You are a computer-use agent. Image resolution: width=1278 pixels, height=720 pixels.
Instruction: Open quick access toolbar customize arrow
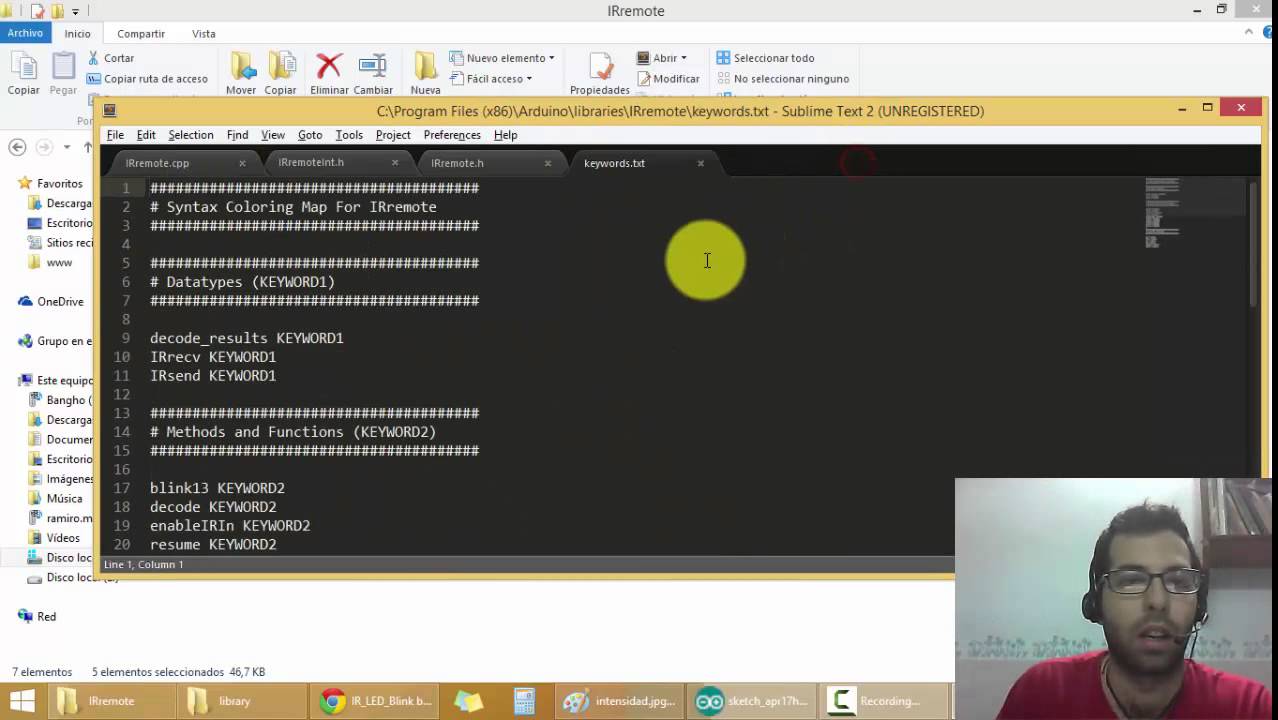tap(75, 11)
